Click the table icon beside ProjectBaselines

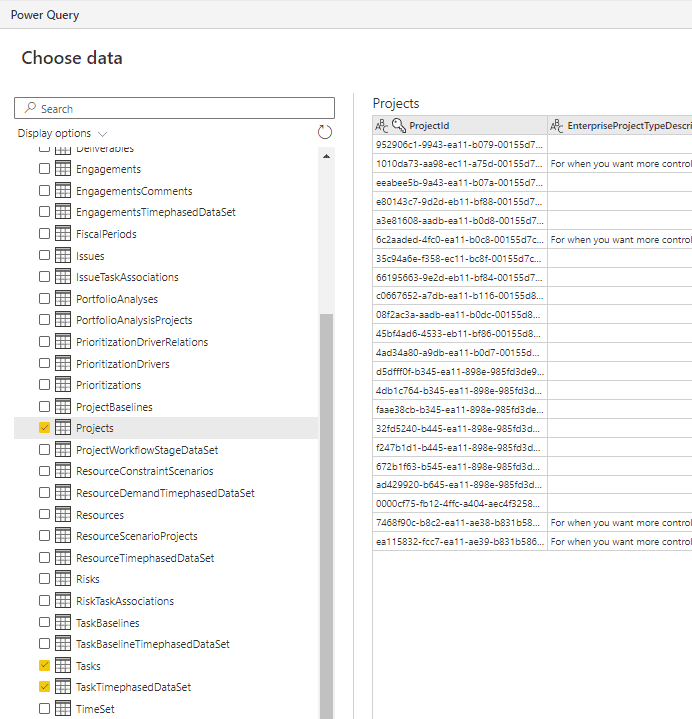coord(63,406)
